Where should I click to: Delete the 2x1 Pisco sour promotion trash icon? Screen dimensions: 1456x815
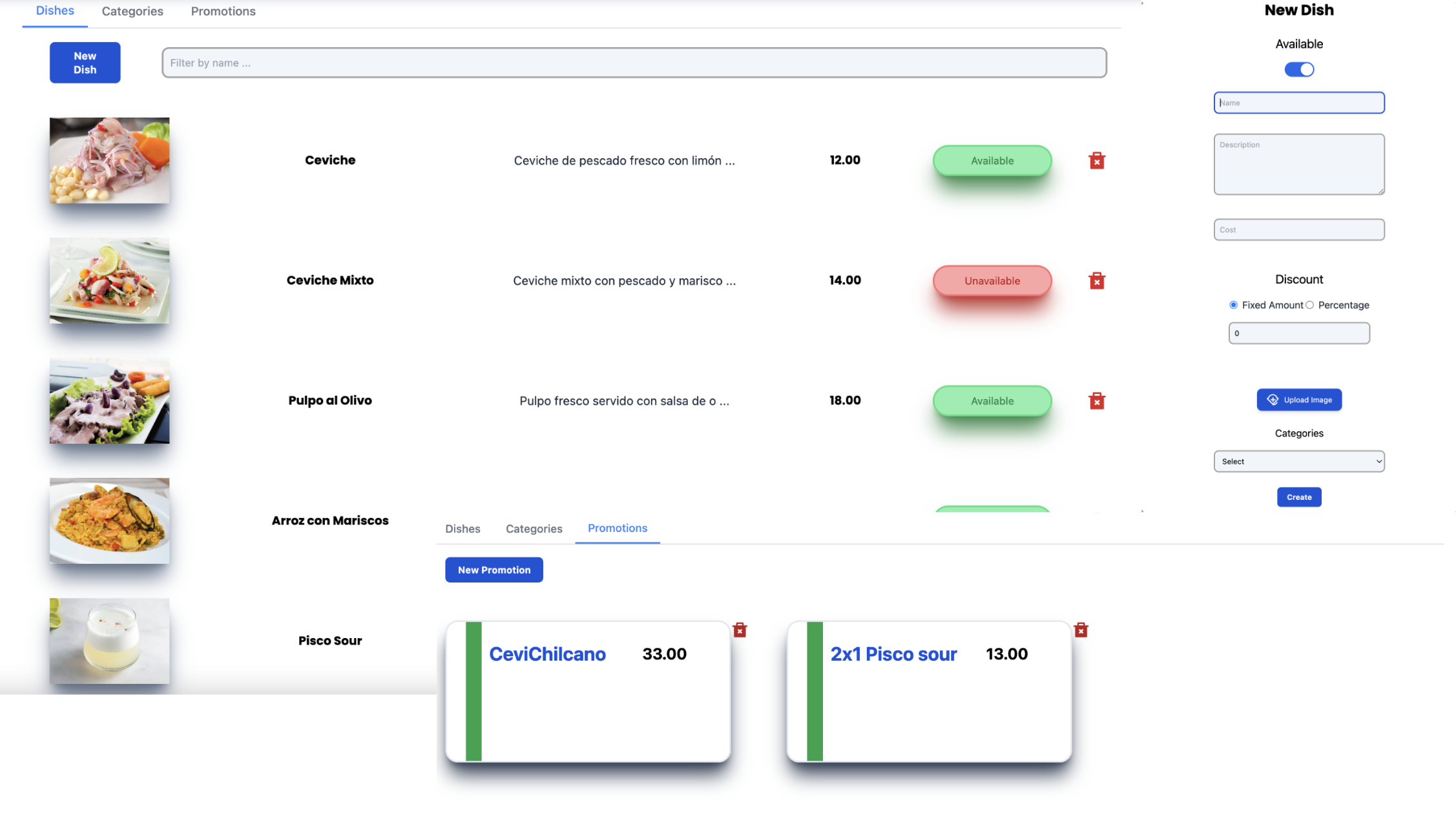click(x=1081, y=630)
